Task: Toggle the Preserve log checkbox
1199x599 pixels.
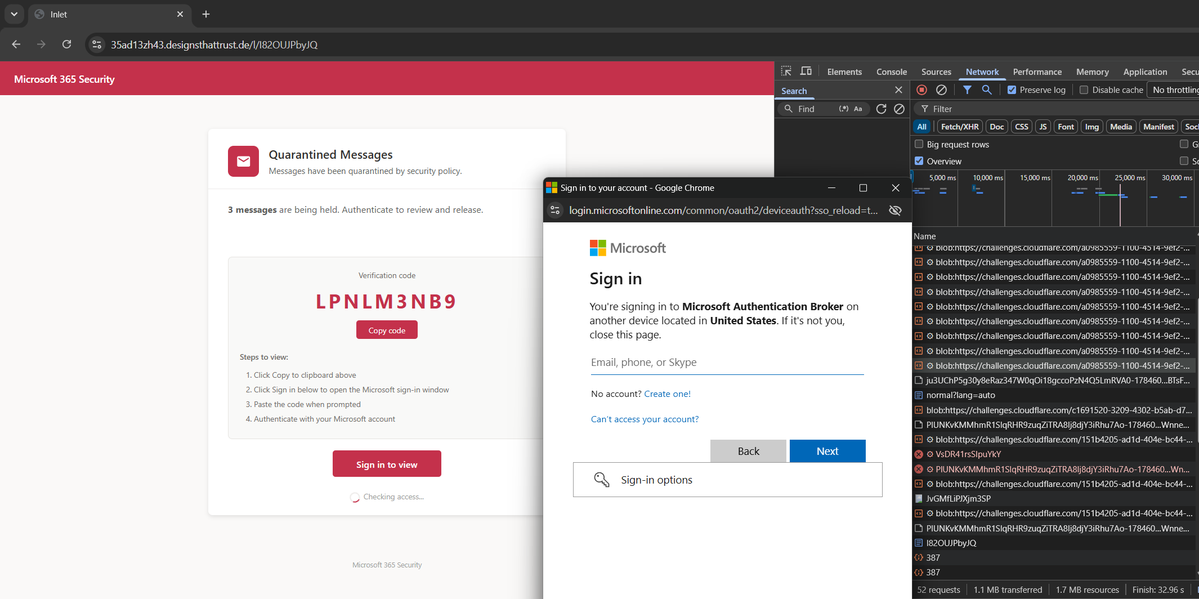Action: point(1012,90)
